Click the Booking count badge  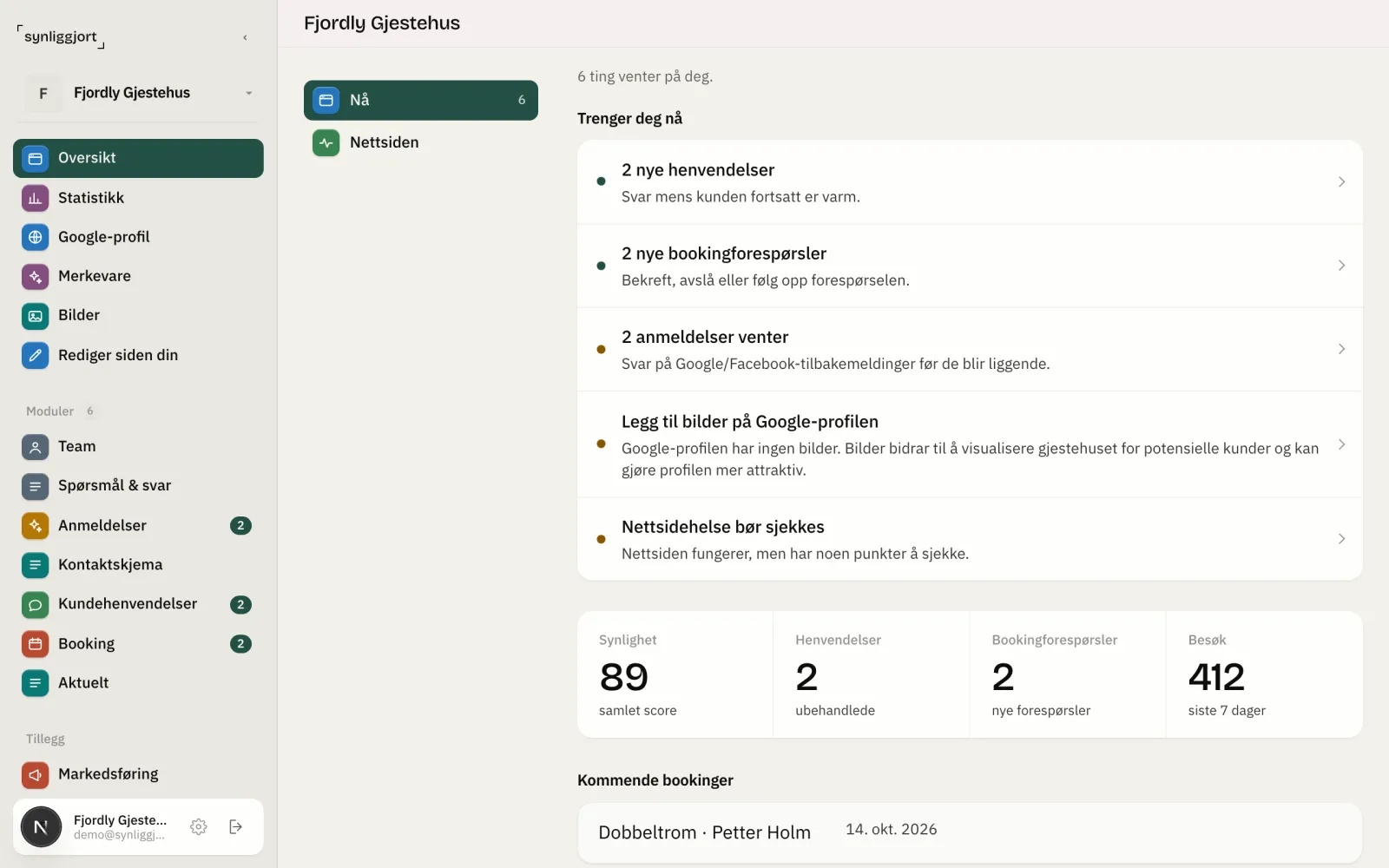click(240, 643)
